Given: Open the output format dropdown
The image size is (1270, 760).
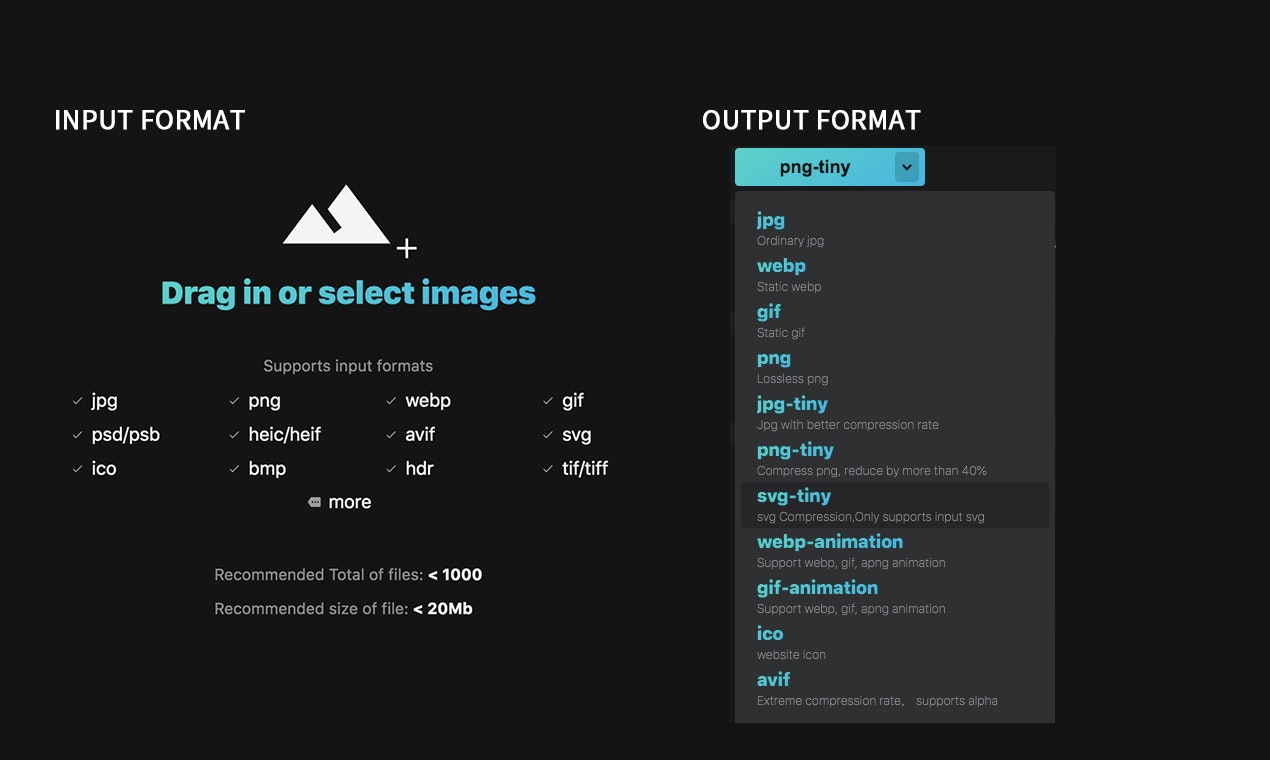Looking at the screenshot, I should (x=829, y=167).
